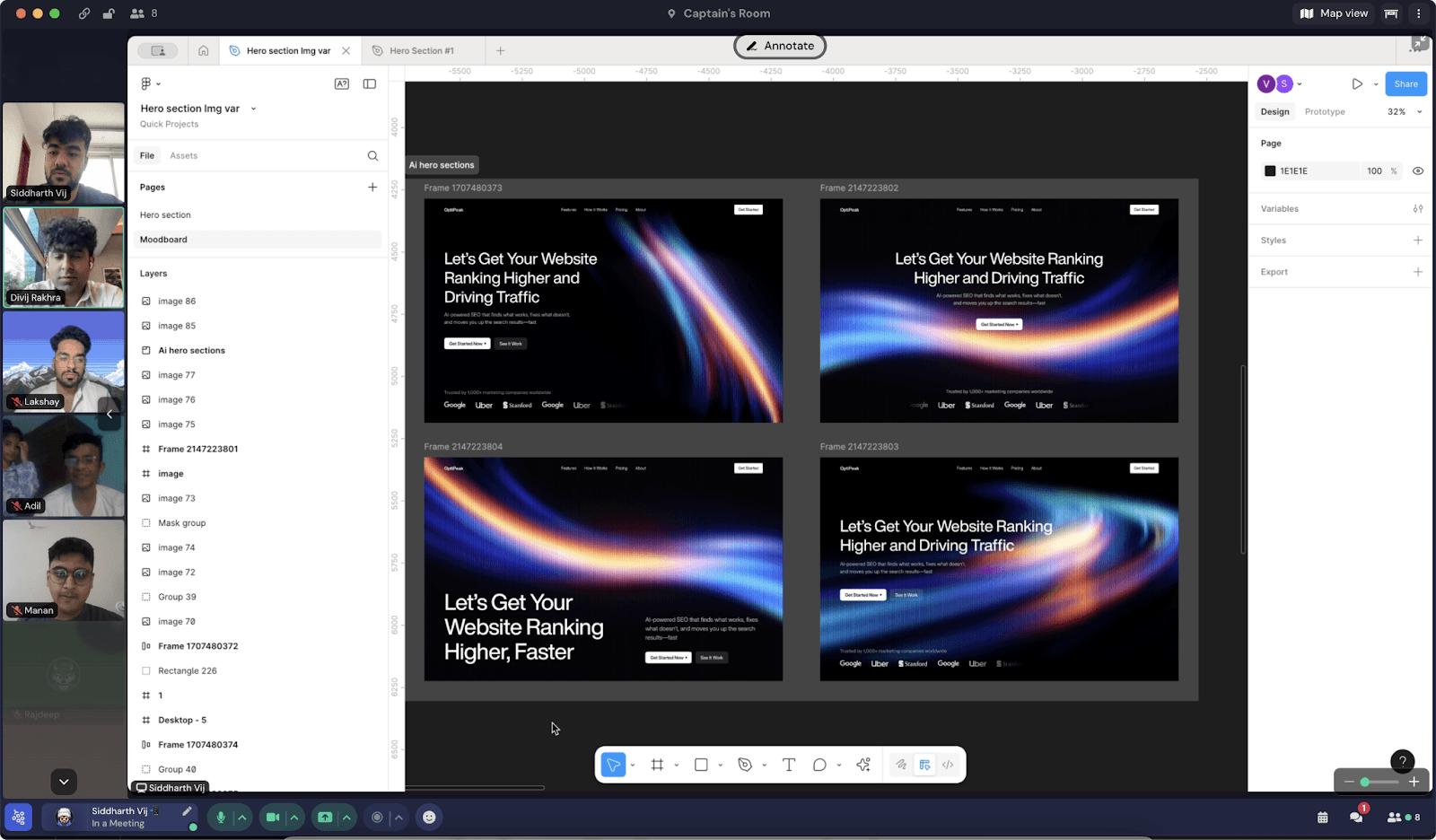Expand the file name dropdown chevron

[253, 109]
